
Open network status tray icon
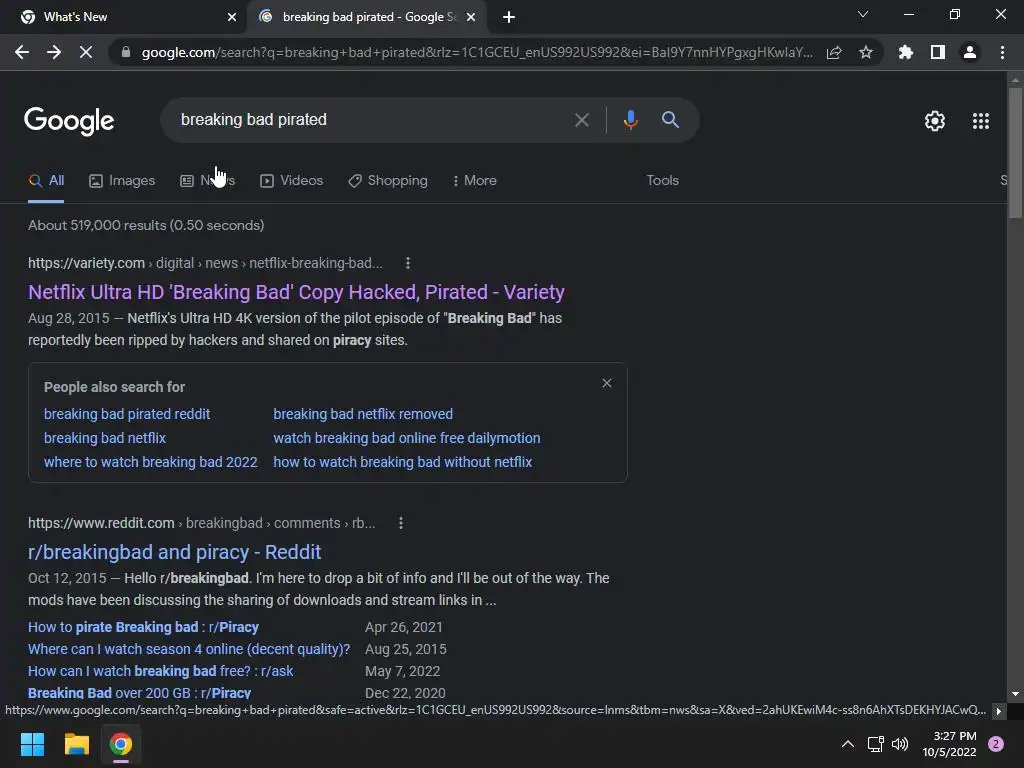click(875, 744)
